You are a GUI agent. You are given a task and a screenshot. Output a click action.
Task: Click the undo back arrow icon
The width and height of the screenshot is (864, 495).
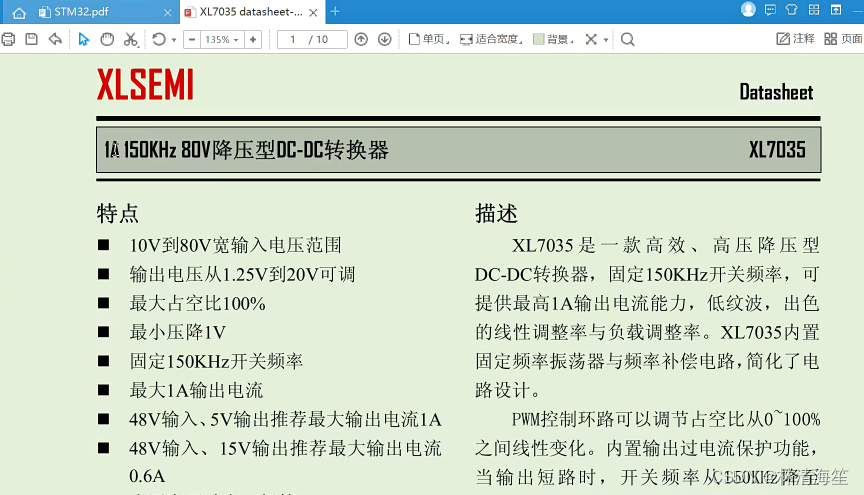[55, 39]
